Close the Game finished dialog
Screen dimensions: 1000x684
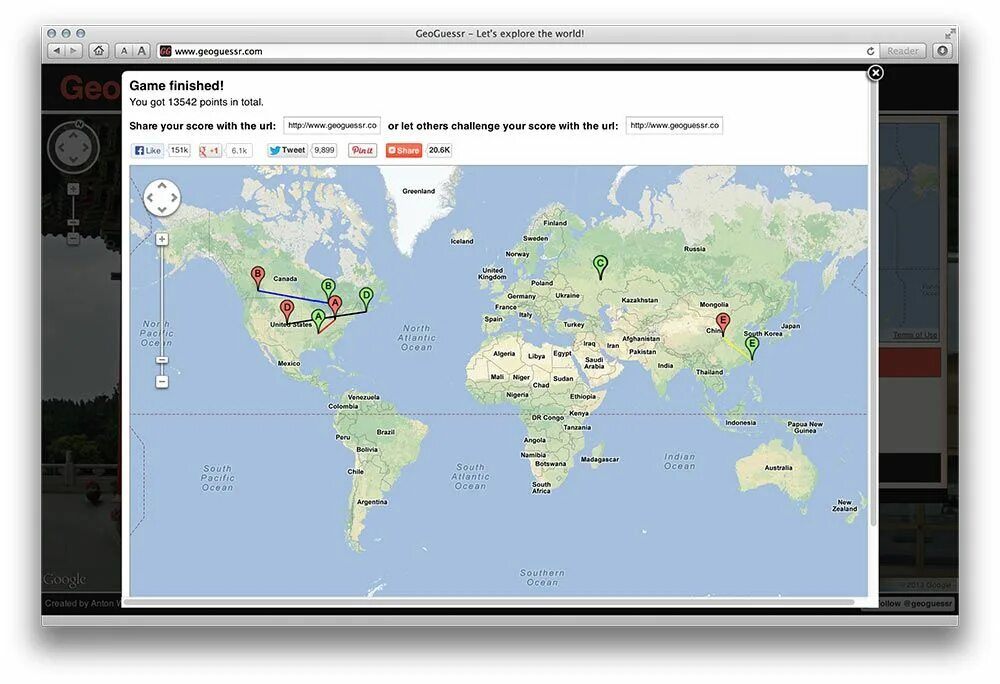point(876,73)
